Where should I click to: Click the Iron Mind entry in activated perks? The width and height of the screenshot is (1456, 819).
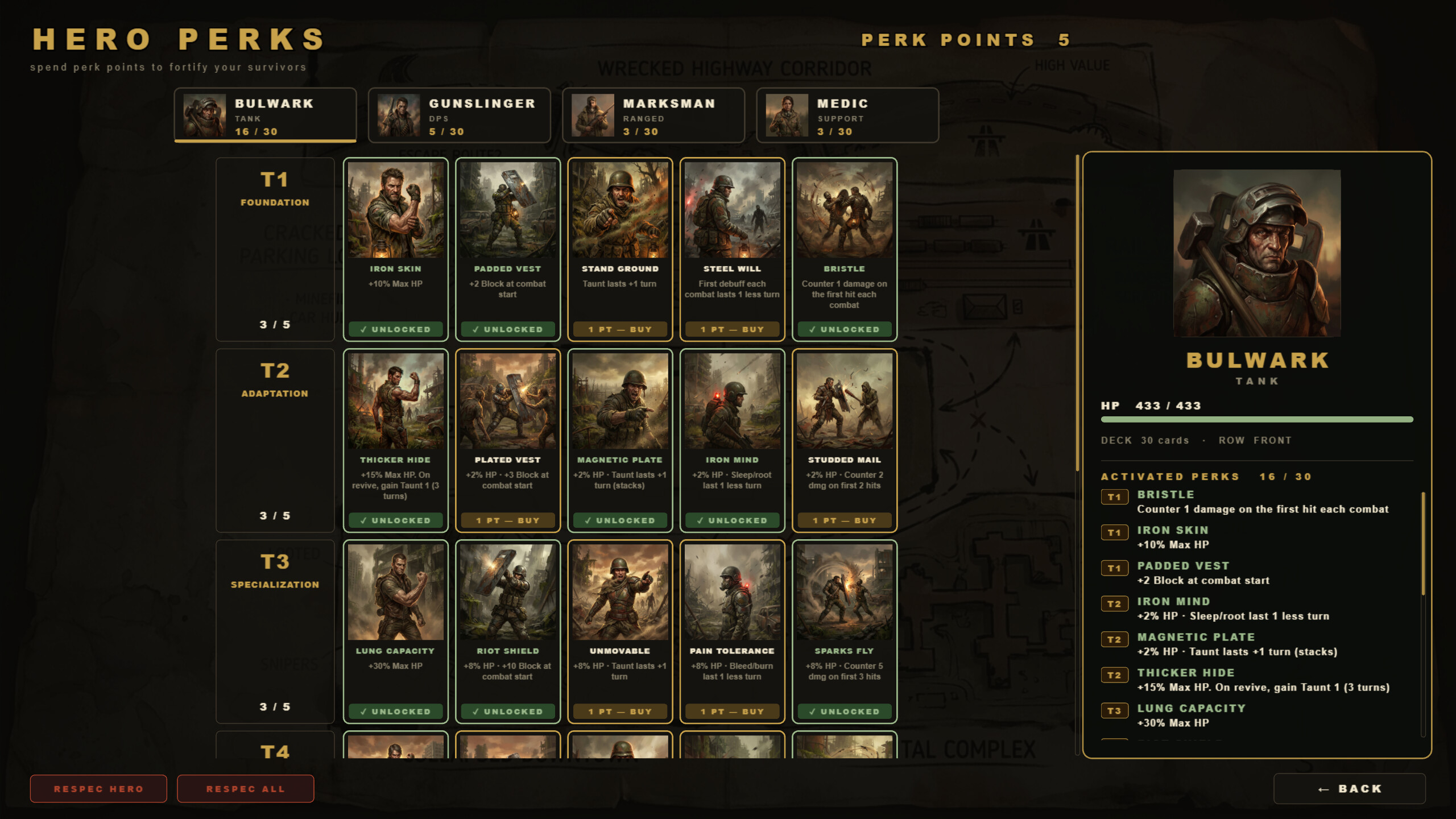coord(1257,609)
